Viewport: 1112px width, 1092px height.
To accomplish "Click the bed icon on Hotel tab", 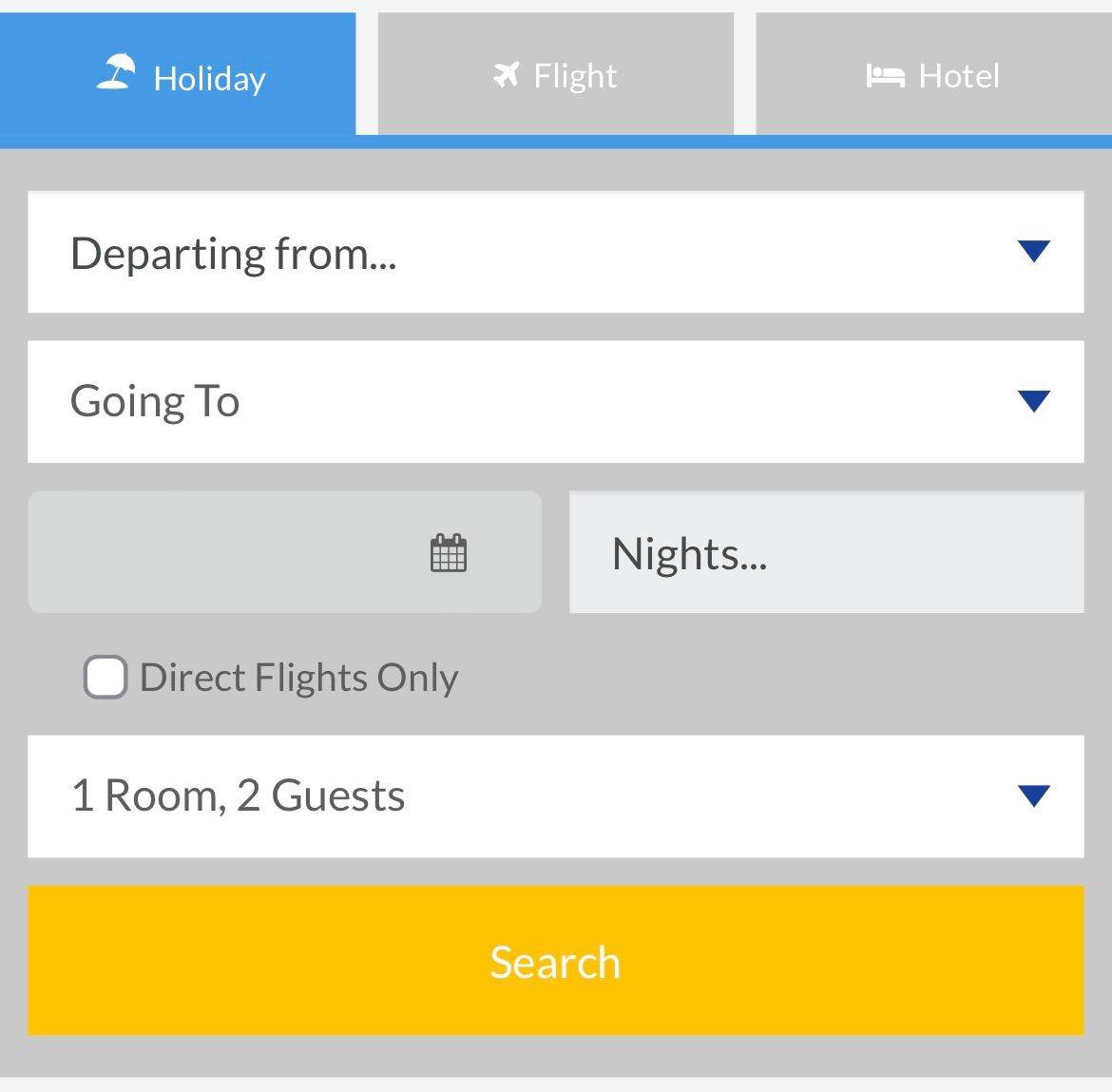I will coord(885,76).
